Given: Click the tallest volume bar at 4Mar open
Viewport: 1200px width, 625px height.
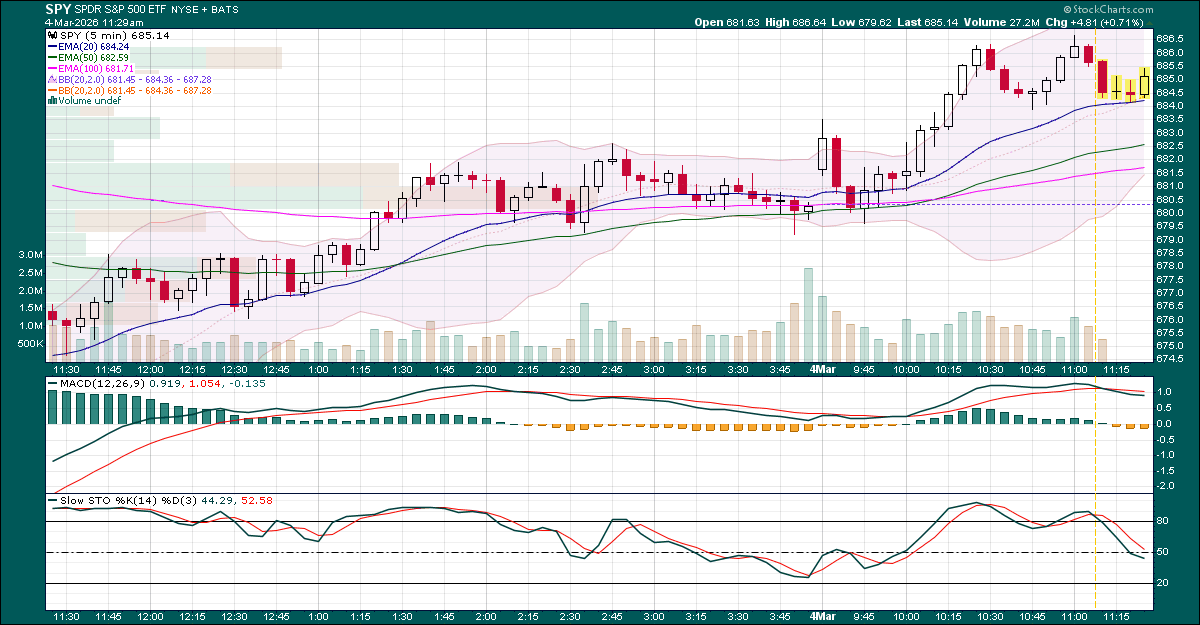Looking at the screenshot, I should pyautogui.click(x=808, y=314).
